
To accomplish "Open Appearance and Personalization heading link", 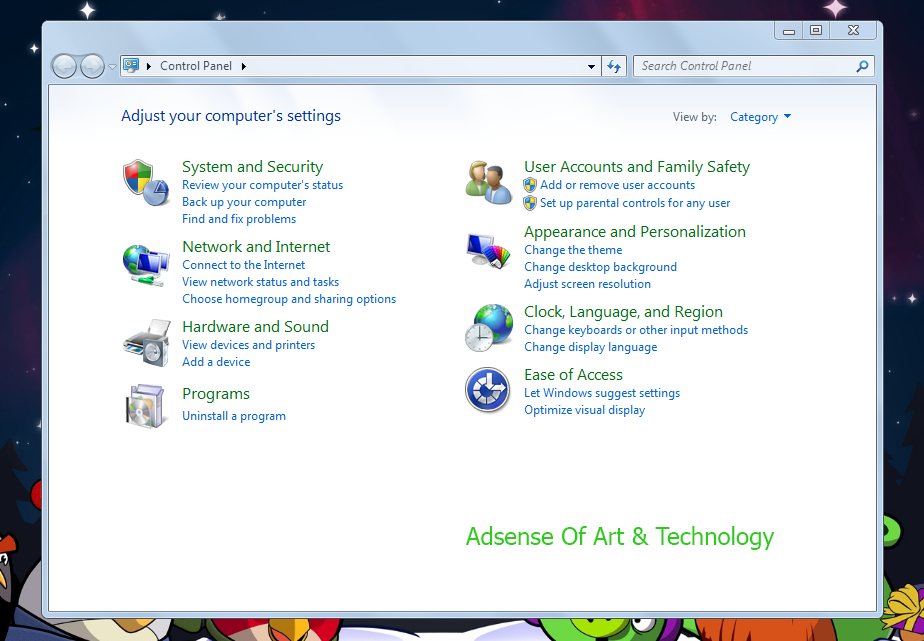I will [635, 232].
